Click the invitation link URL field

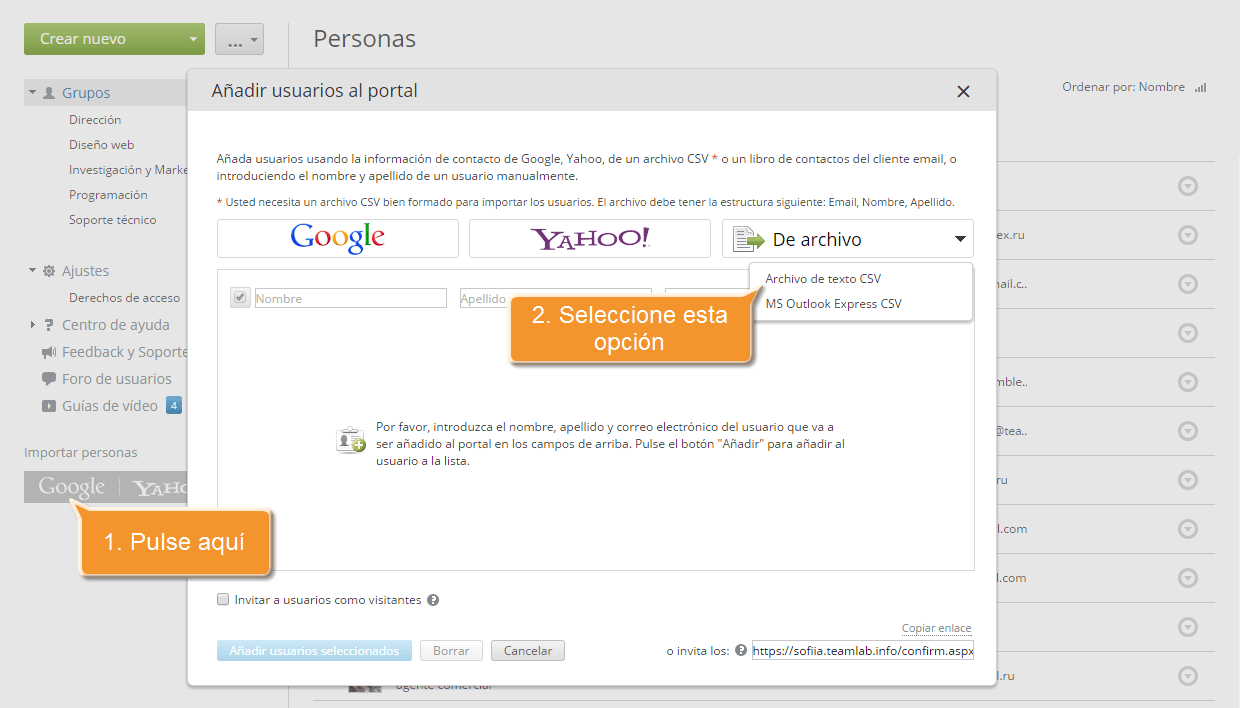863,651
